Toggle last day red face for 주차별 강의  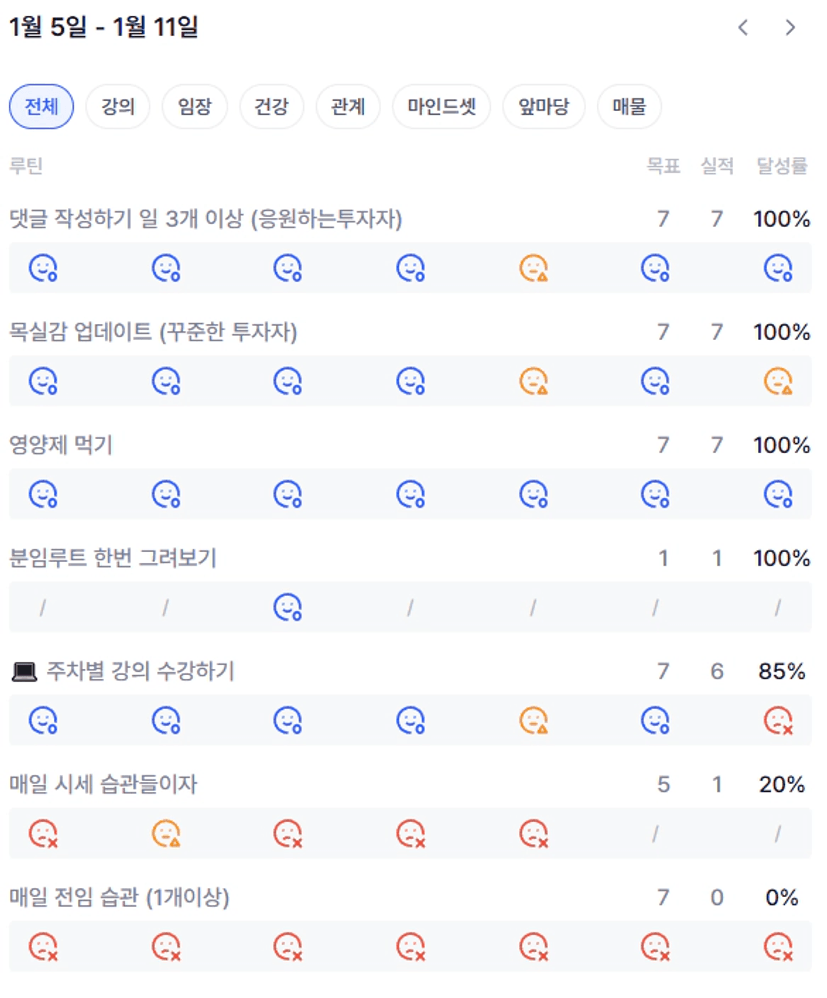click(778, 720)
